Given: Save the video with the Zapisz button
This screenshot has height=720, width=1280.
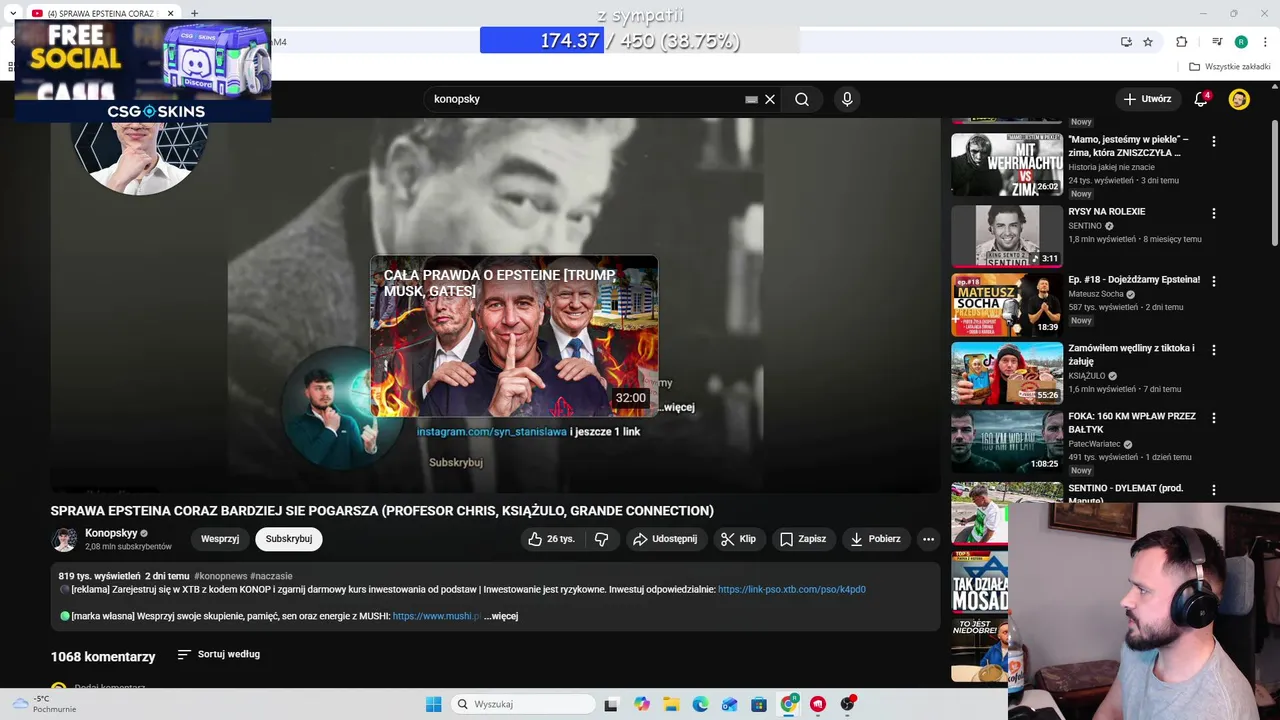Looking at the screenshot, I should point(803,539).
